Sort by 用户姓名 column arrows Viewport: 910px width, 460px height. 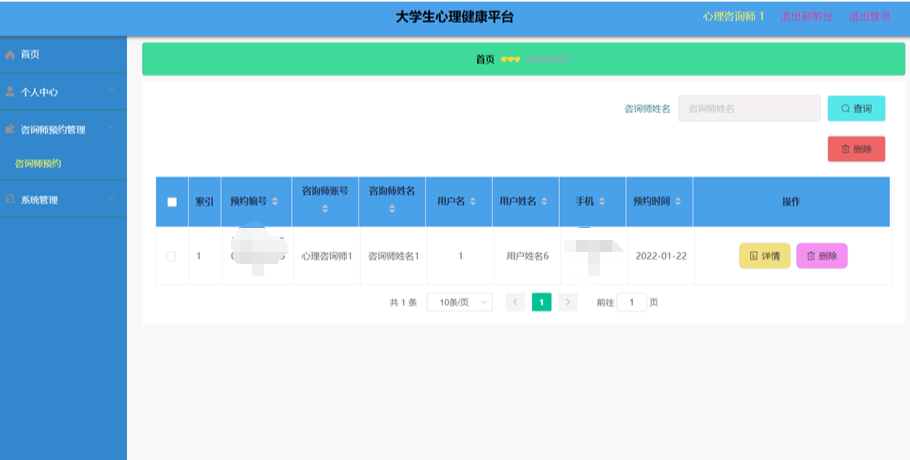tap(544, 201)
